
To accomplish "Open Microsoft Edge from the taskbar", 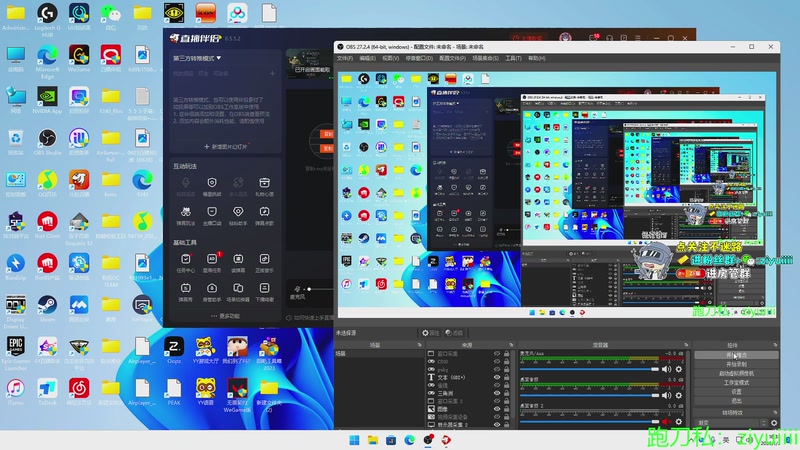I will pyautogui.click(x=409, y=440).
